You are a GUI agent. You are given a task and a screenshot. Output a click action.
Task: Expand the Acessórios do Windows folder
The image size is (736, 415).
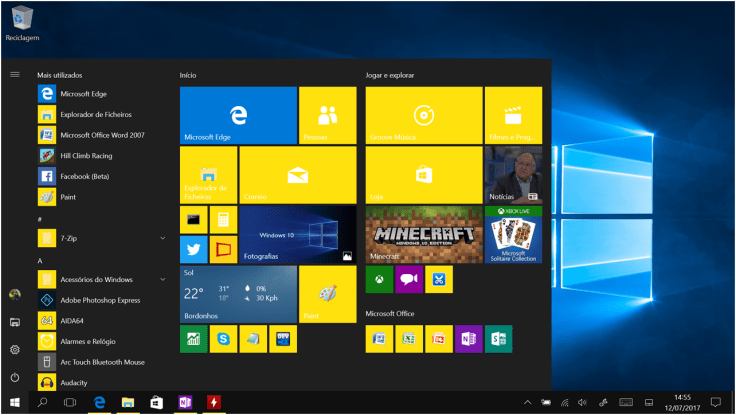point(162,279)
